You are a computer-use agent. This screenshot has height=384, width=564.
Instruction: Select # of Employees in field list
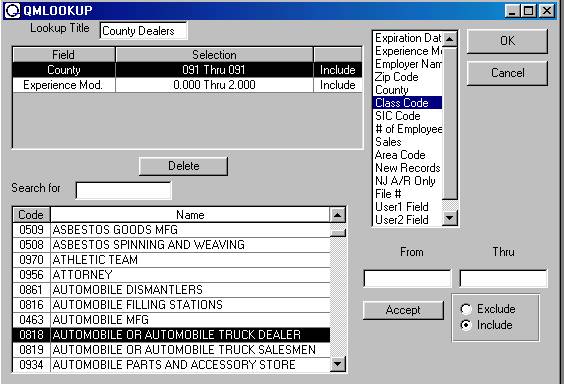point(408,128)
